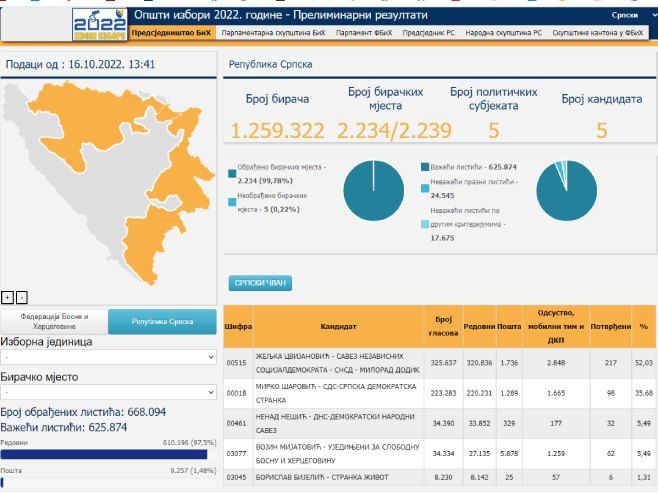Click the processed polling stations legend marker

coord(233,167)
